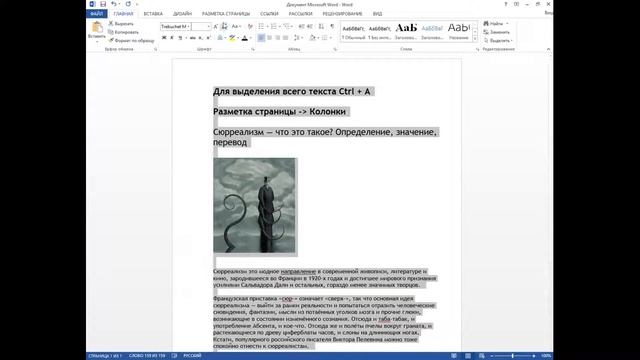Open line spacing options
Viewport: 640px width, 360px height.
[298, 38]
